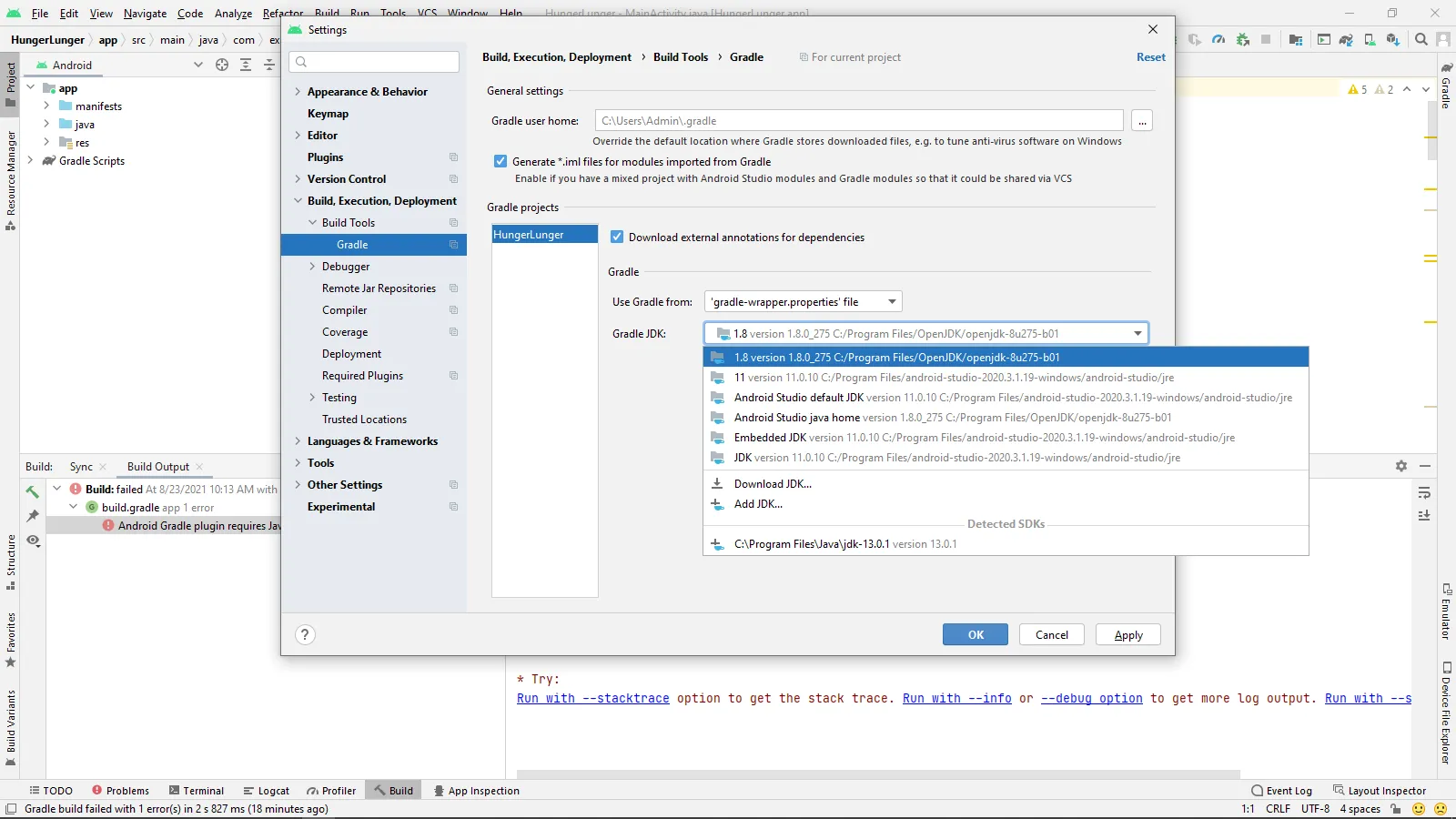Click the scroll to end icon in build output
Image resolution: width=1456 pixels, height=819 pixels.
1424,515
